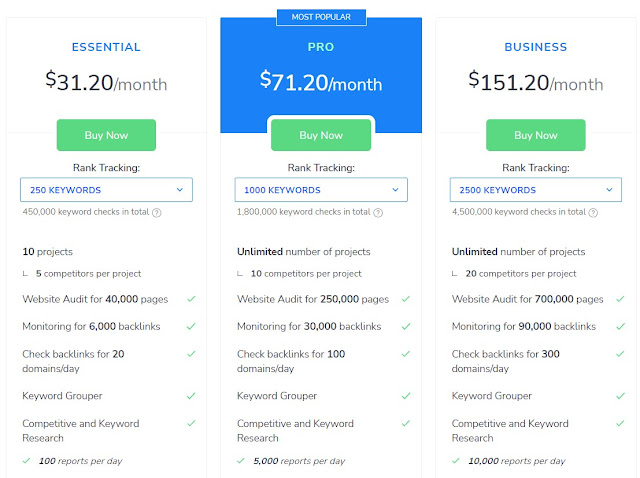The width and height of the screenshot is (640, 478).
Task: Click checkmark before 5,000 reports per day
Action: [x=241, y=460]
